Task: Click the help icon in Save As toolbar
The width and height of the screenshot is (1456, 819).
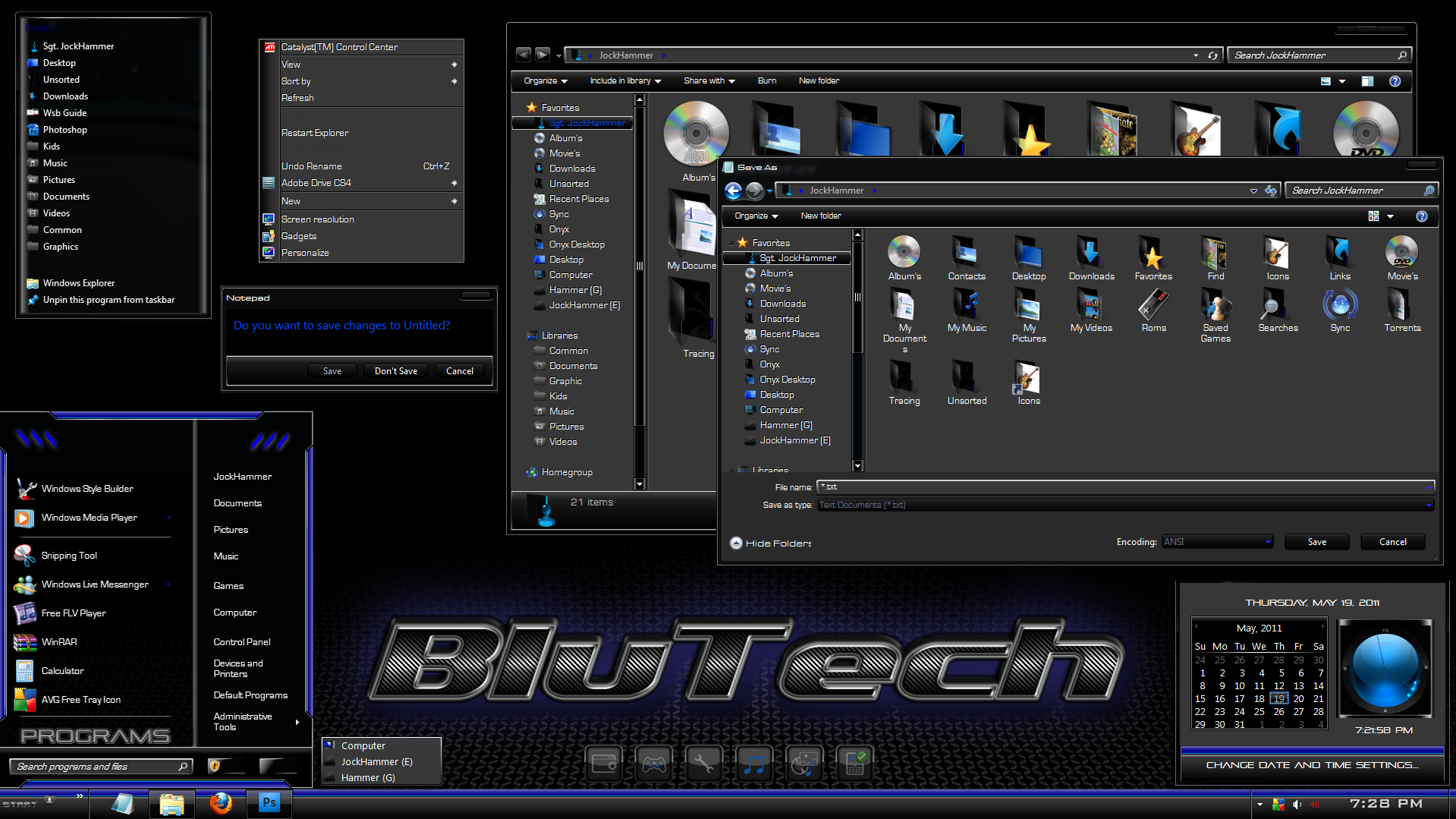Action: pos(1422,216)
